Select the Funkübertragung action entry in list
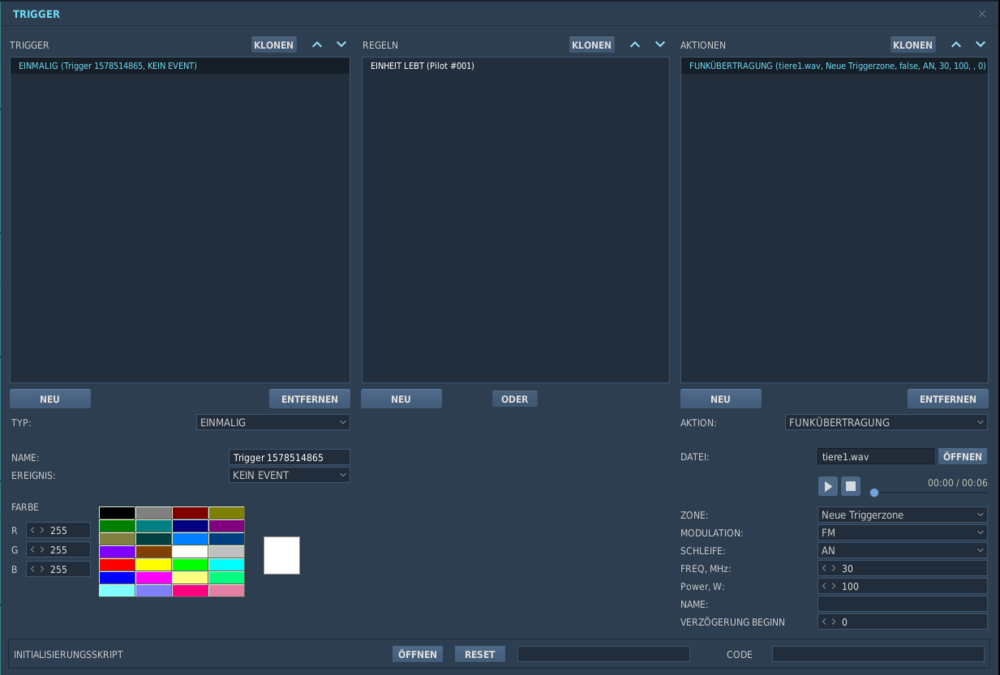Screen dimensions: 1000x675 click(x=834, y=66)
